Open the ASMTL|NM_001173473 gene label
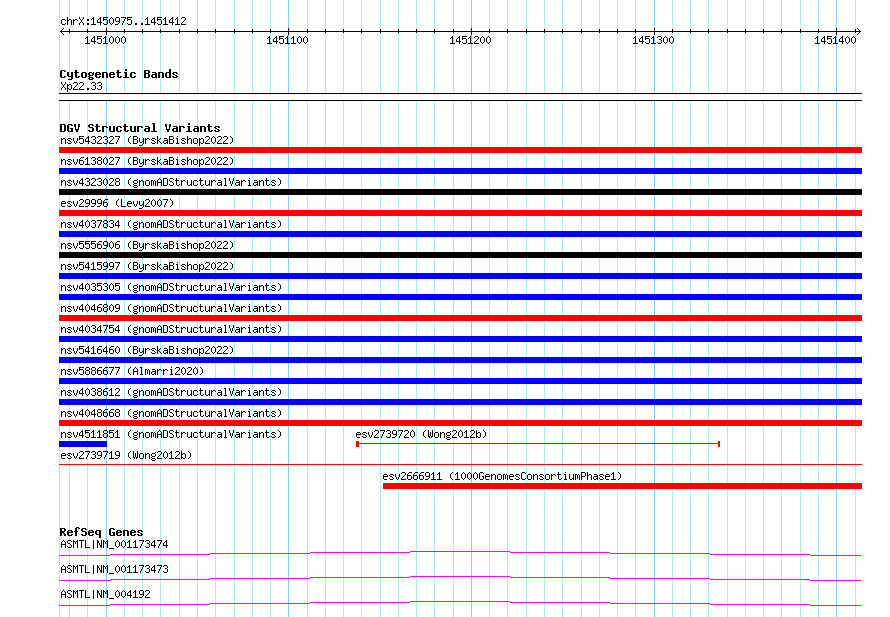This screenshot has width=890, height=617. [114, 569]
